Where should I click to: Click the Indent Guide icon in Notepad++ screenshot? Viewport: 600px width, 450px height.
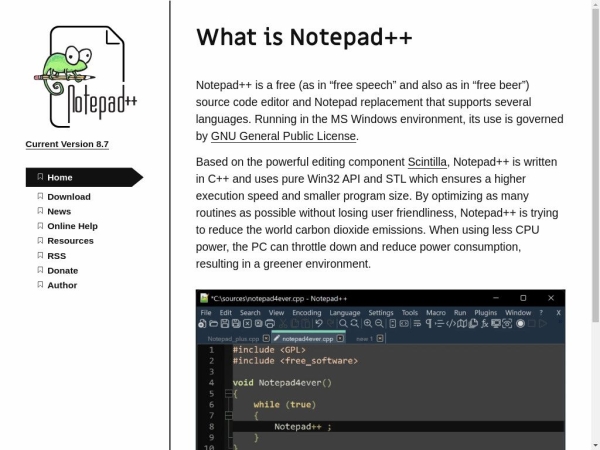[x=439, y=324]
